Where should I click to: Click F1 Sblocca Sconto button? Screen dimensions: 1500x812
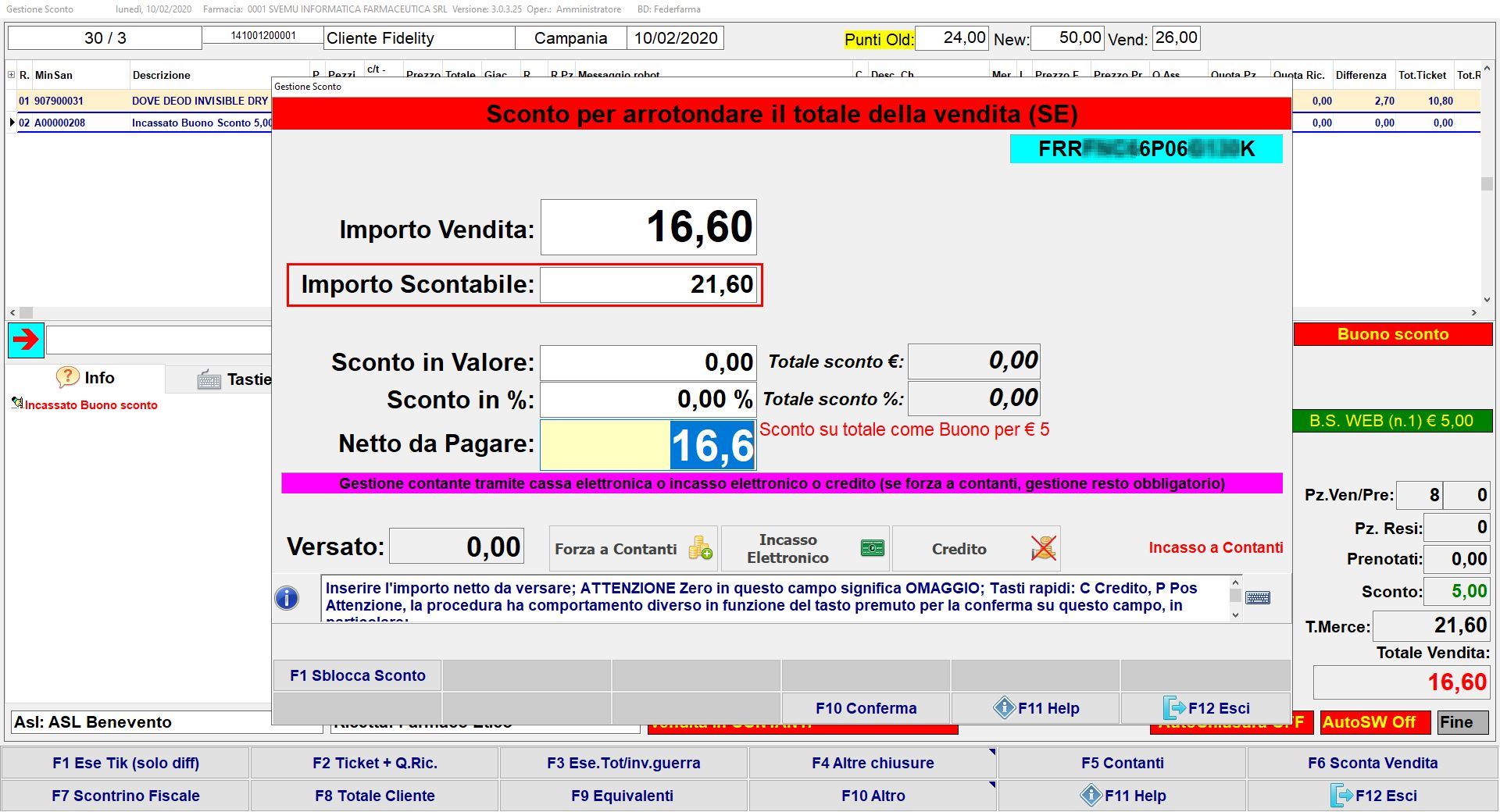[x=357, y=675]
